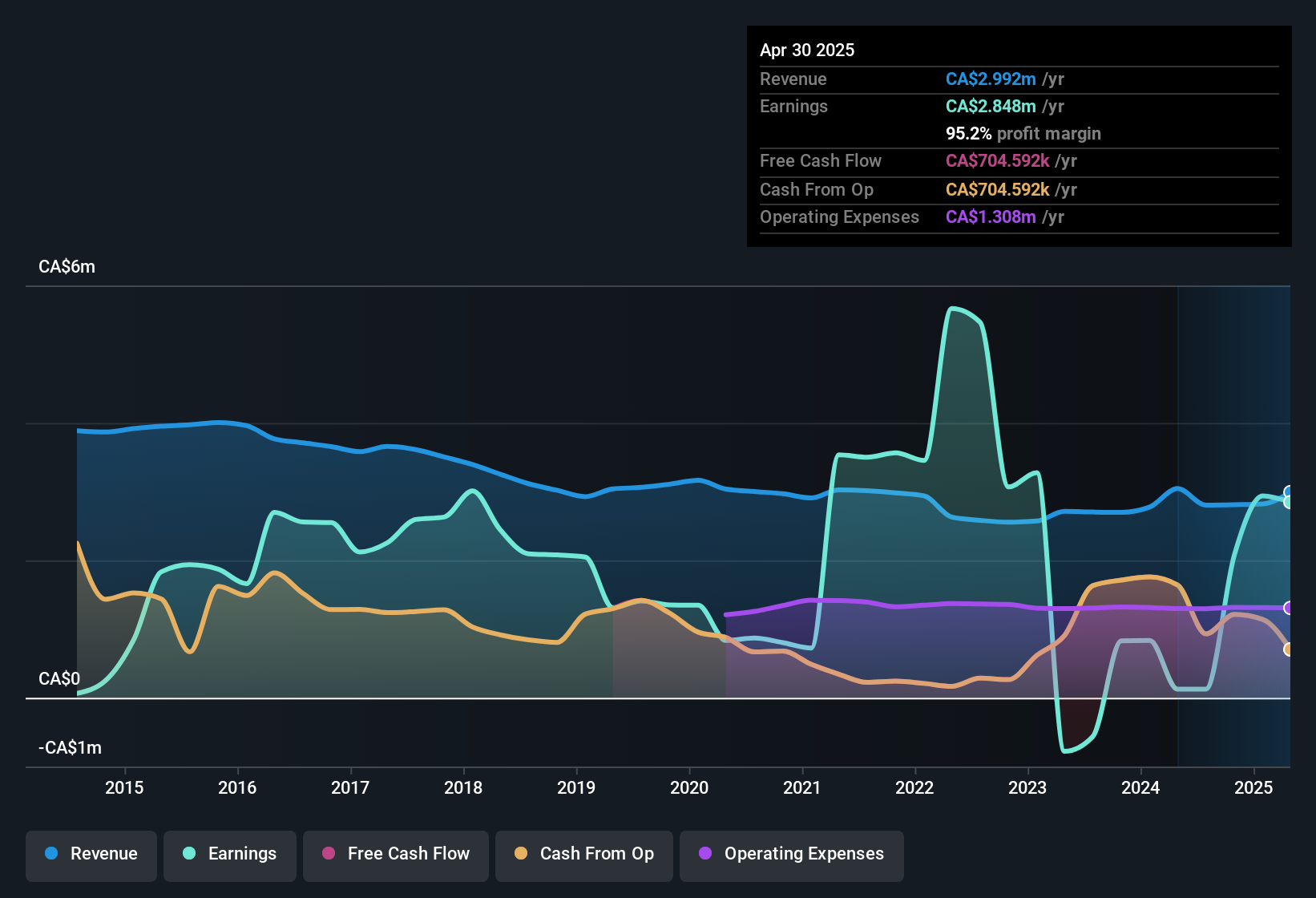Click the orange Cash From Op dot
This screenshot has width=1316, height=898.
521,854
